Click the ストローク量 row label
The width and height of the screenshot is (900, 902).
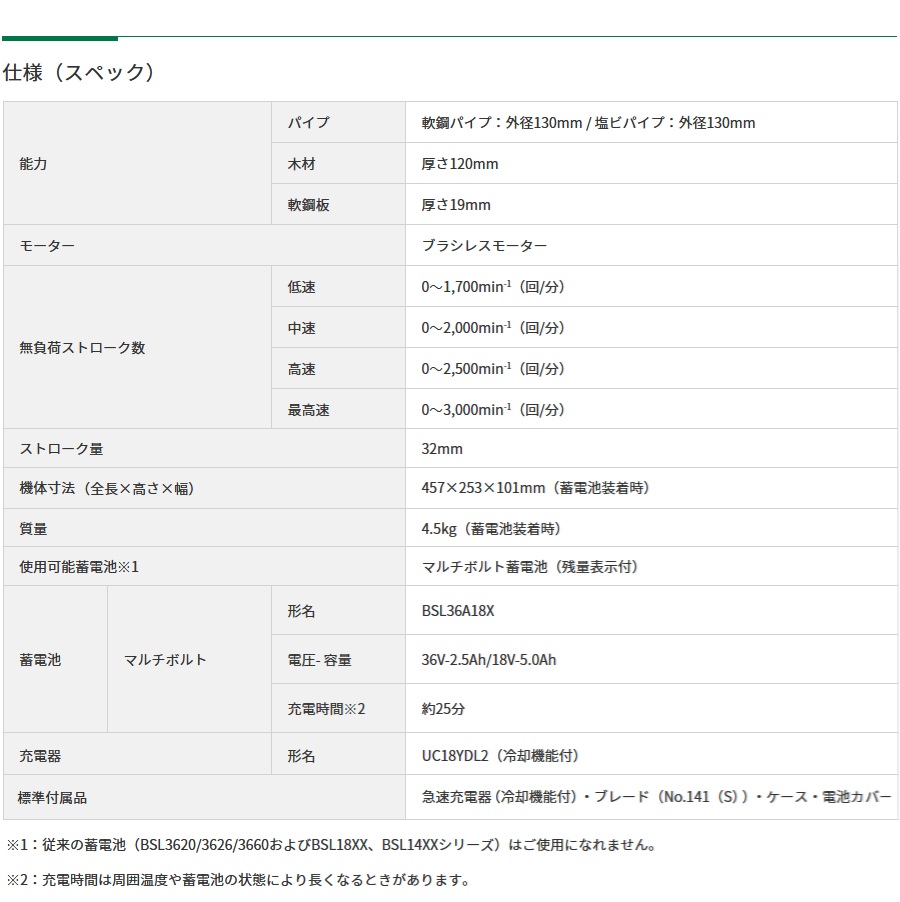(x=204, y=448)
